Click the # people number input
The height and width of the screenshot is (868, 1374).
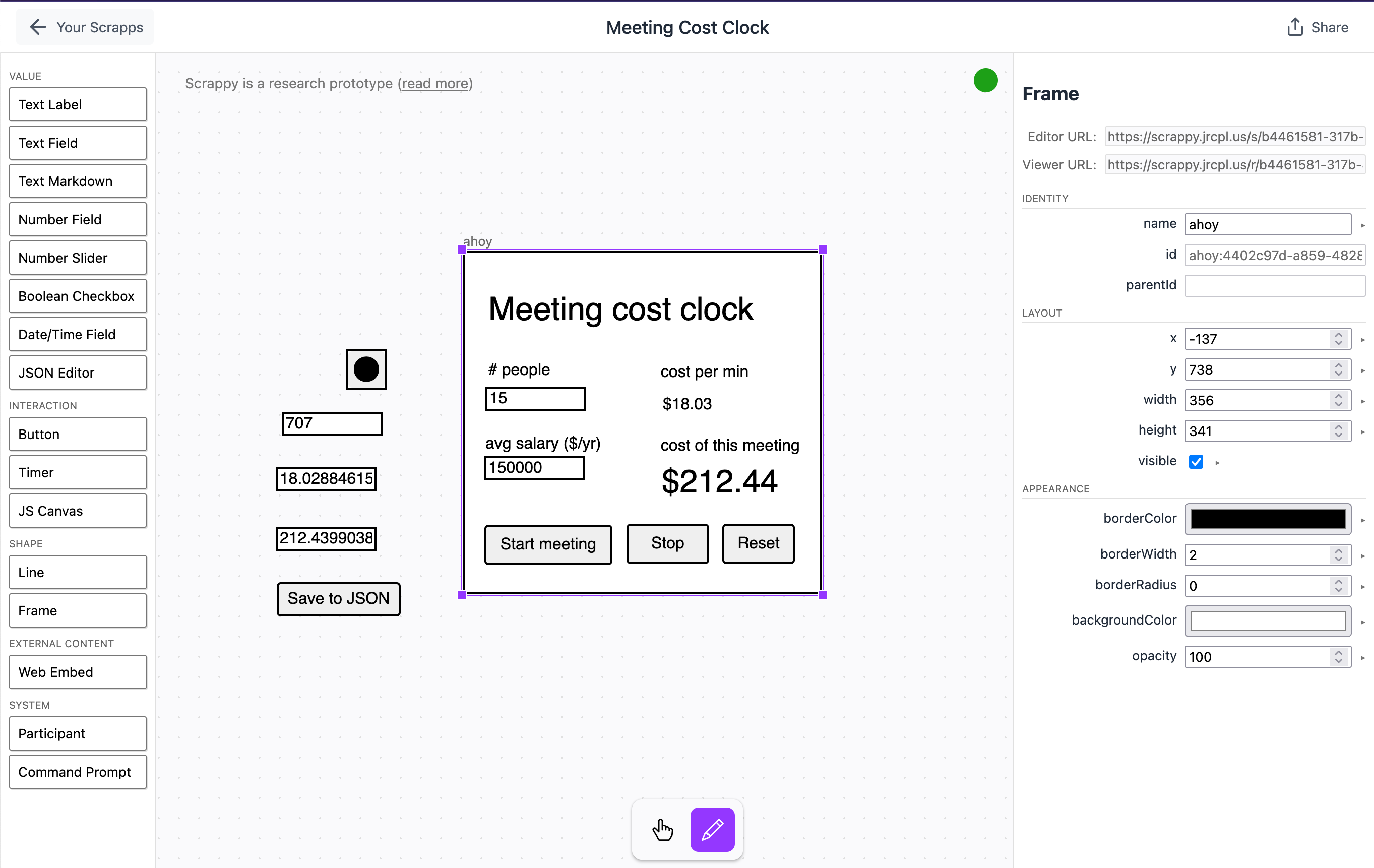[535, 398]
